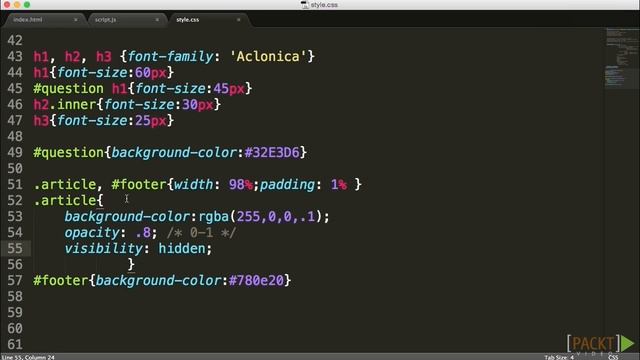Click the font-family property on line 43
Screen dimensions: 640x360
[x=170, y=56]
